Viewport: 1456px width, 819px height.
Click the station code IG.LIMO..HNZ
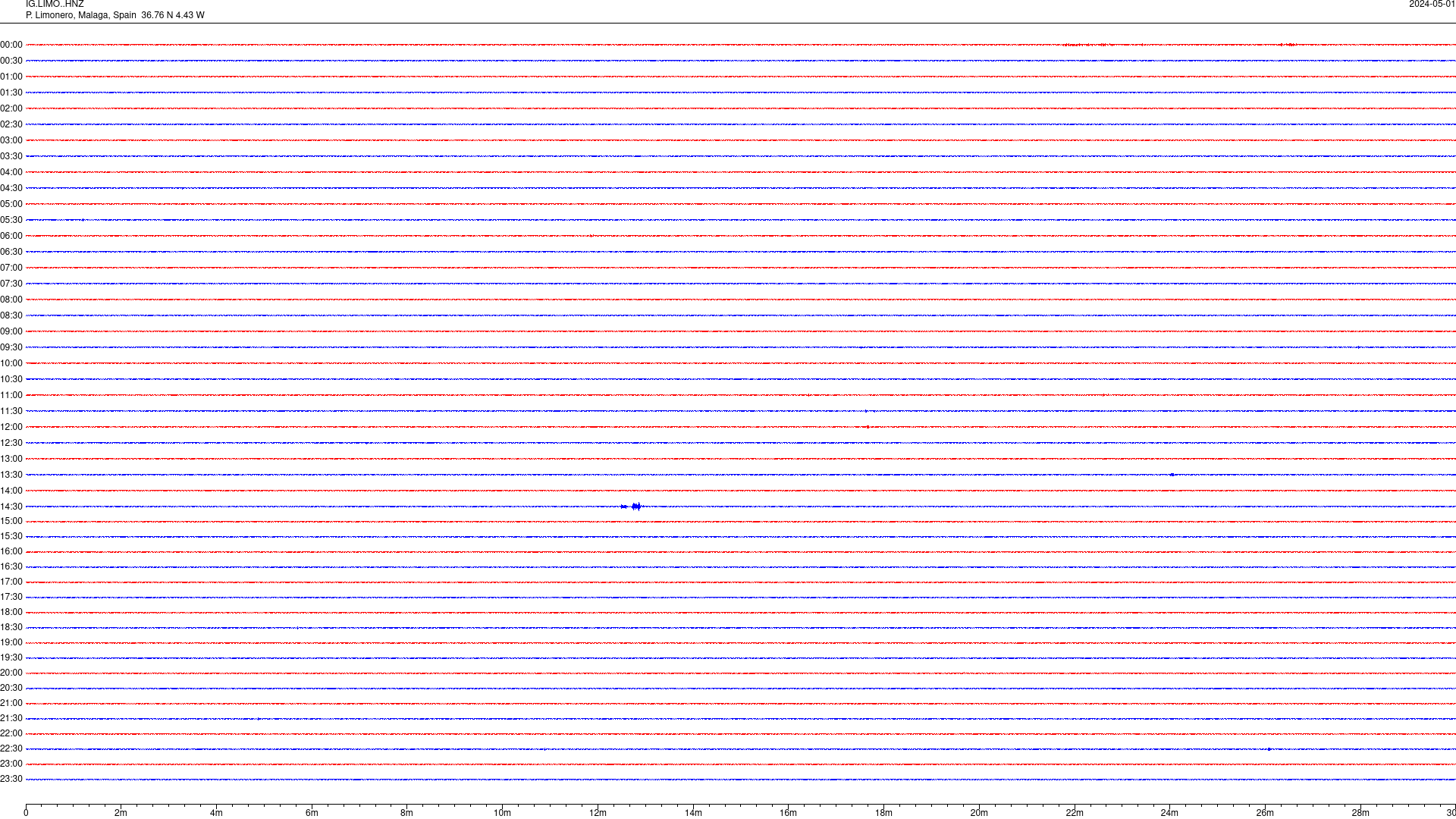(x=55, y=5)
